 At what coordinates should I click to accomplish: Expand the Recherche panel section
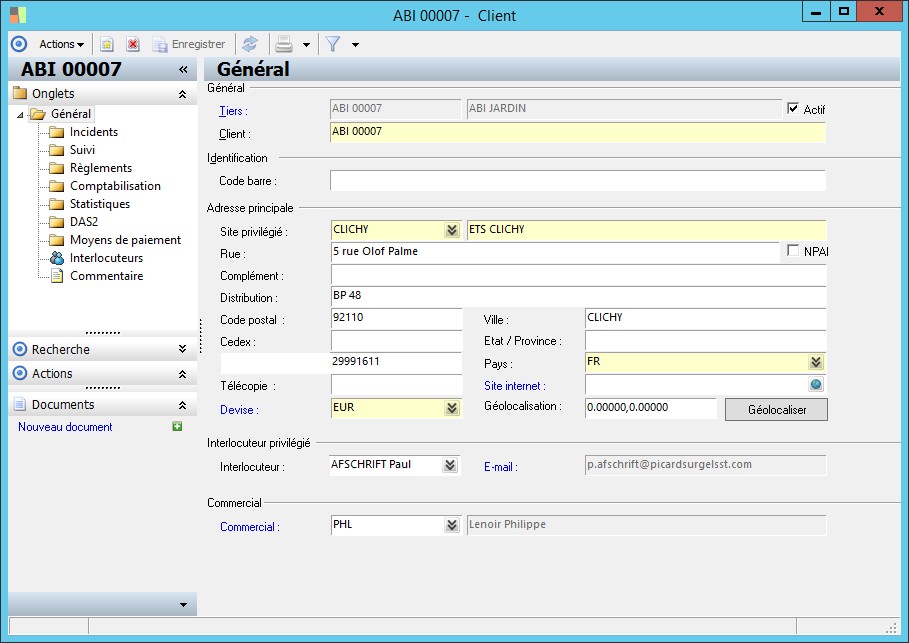(182, 350)
